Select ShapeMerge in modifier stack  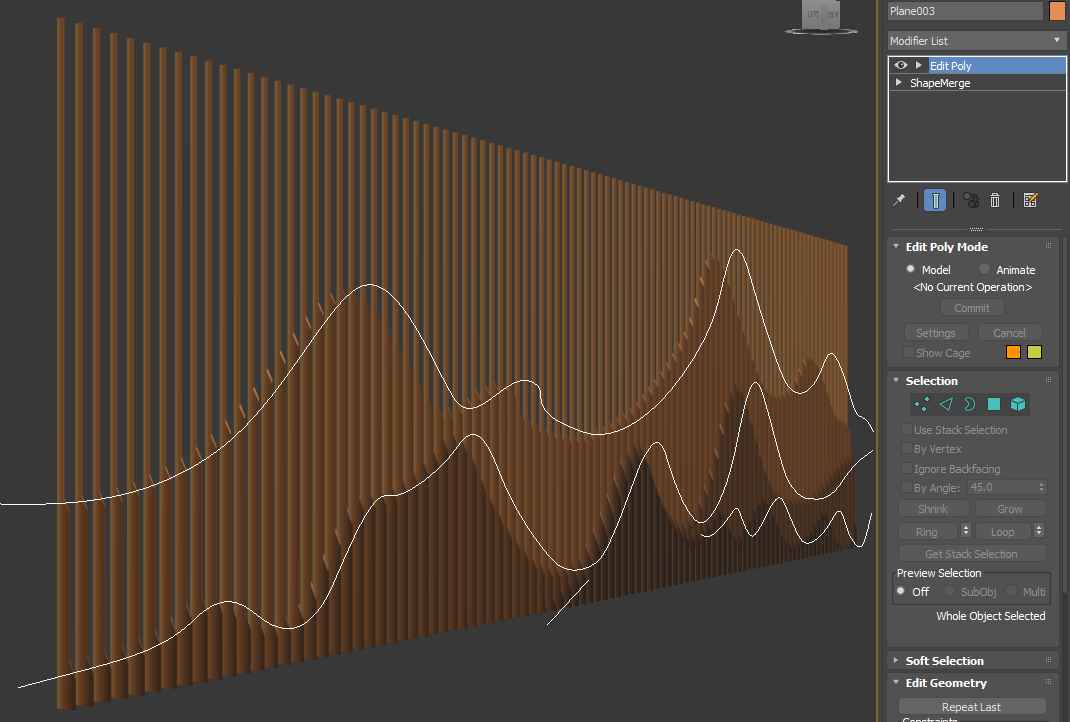point(940,83)
